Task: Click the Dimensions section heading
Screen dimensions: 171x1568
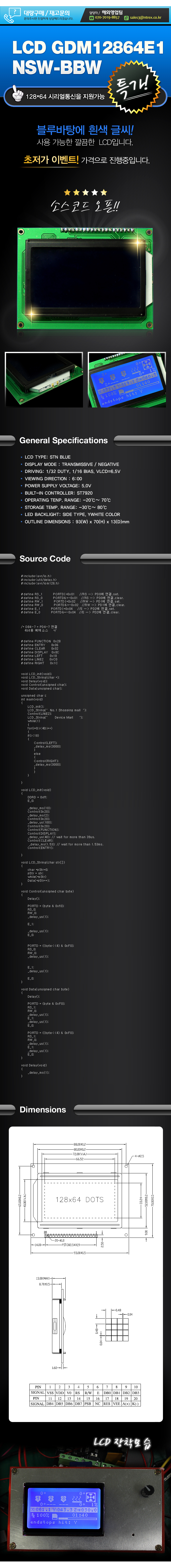Action: (x=42, y=1110)
